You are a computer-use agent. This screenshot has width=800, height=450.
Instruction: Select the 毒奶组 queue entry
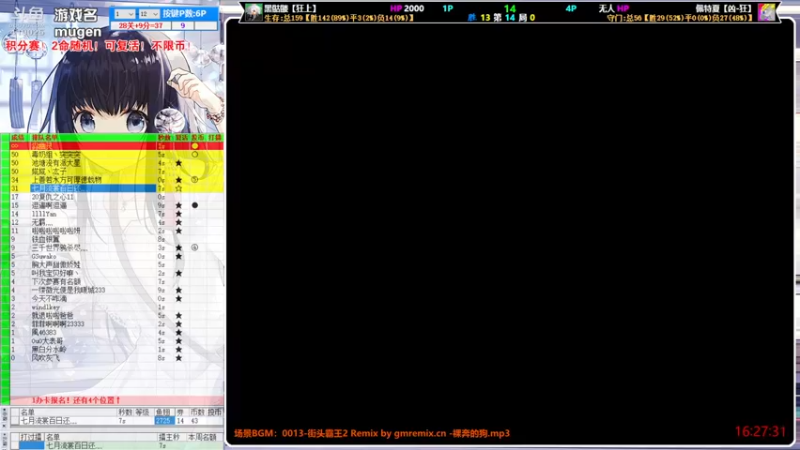click(x=56, y=155)
